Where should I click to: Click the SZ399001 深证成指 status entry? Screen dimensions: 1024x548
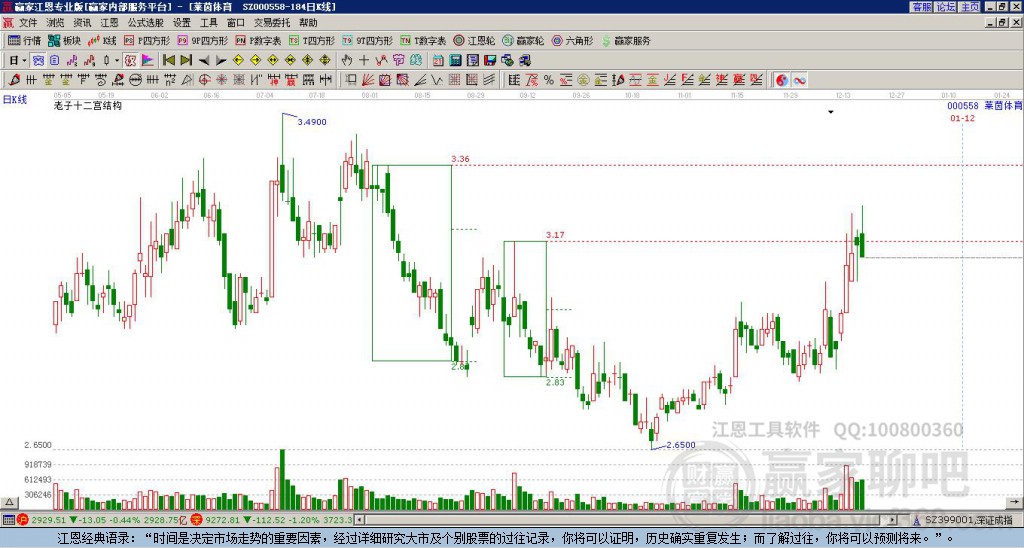[x=964, y=520]
